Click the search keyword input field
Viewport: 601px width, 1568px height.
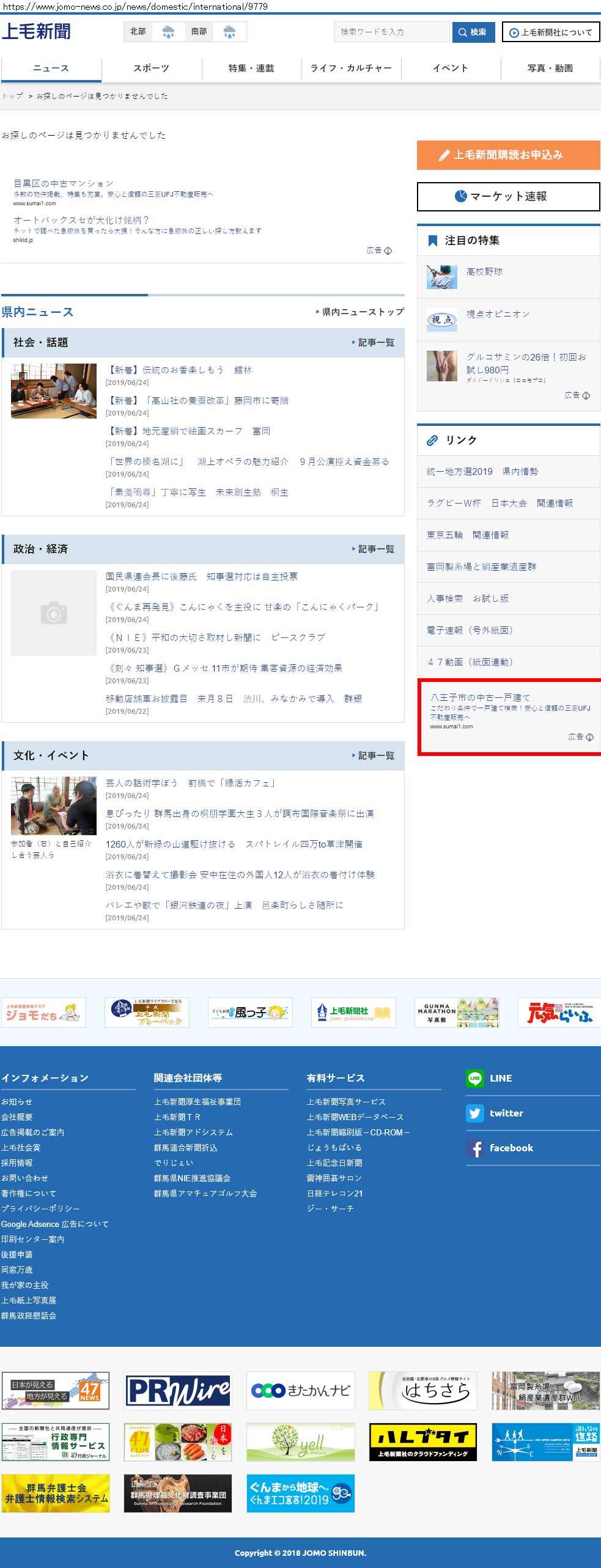391,32
